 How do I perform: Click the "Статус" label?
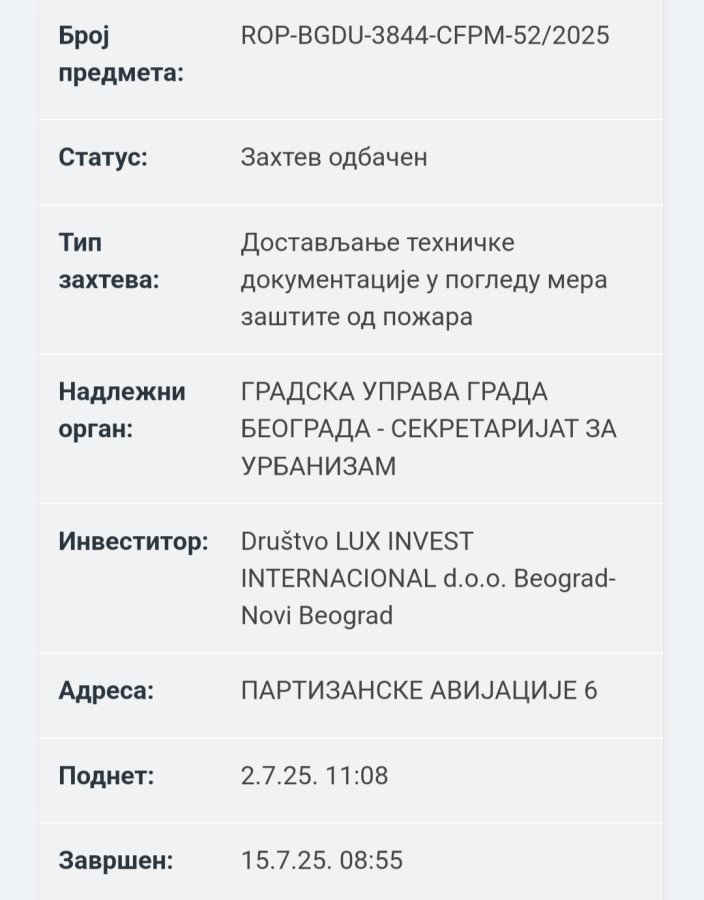click(x=103, y=157)
